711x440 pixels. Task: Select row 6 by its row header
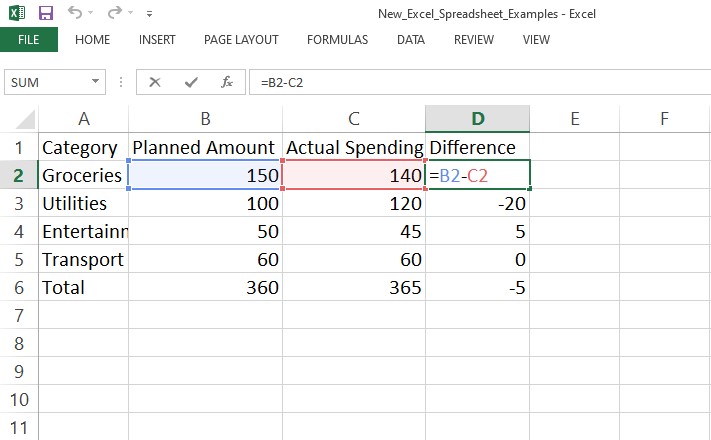click(19, 288)
